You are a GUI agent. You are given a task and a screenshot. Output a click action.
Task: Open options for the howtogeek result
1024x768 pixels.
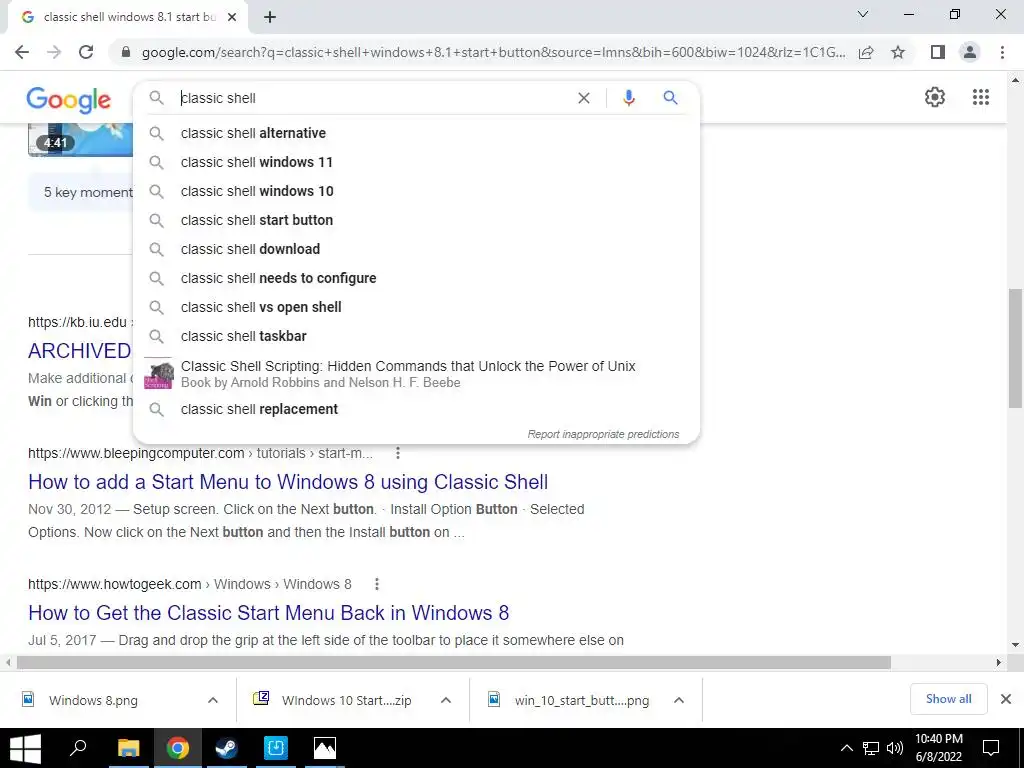[x=377, y=584]
